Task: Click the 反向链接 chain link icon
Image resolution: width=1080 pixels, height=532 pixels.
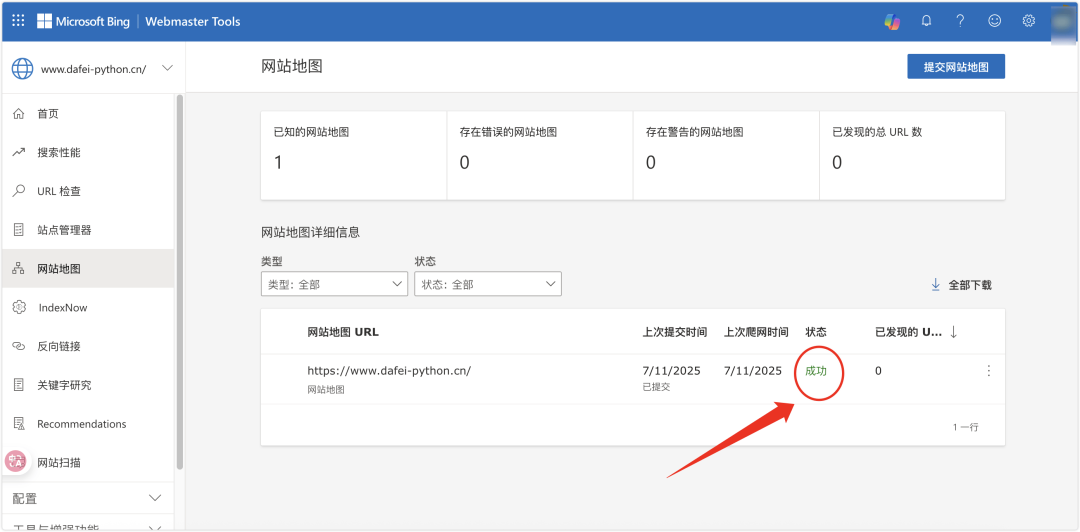Action: tap(19, 346)
